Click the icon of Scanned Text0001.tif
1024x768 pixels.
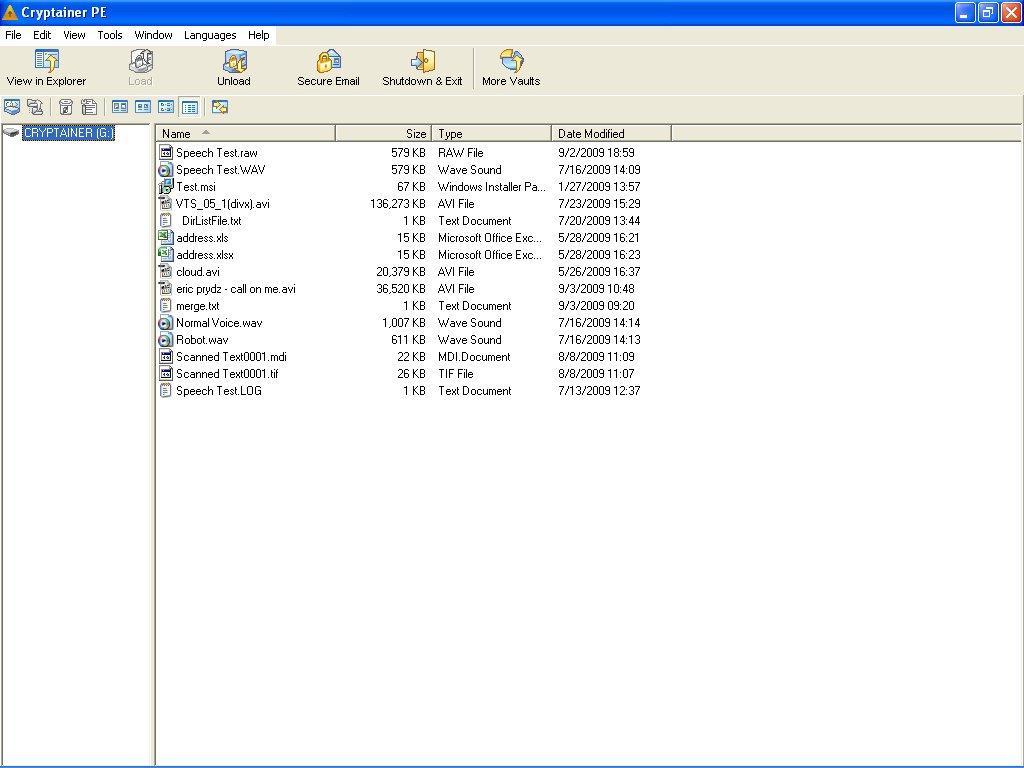[x=166, y=374]
